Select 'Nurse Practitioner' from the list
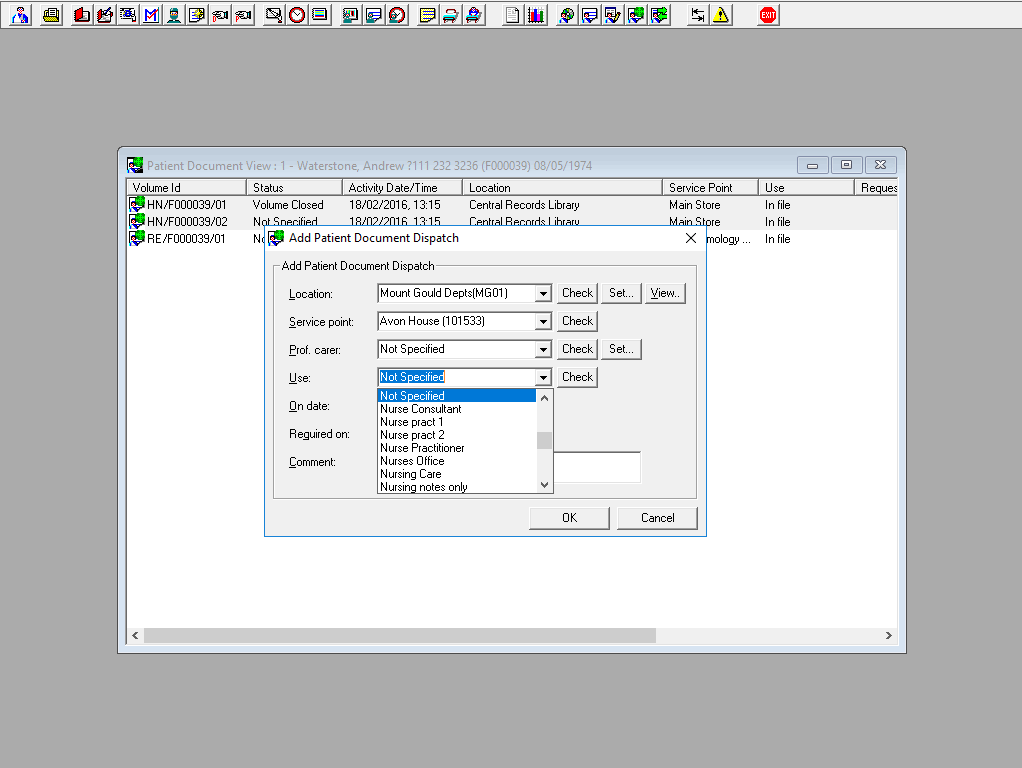Viewport: 1022px width, 768px height. (x=457, y=448)
